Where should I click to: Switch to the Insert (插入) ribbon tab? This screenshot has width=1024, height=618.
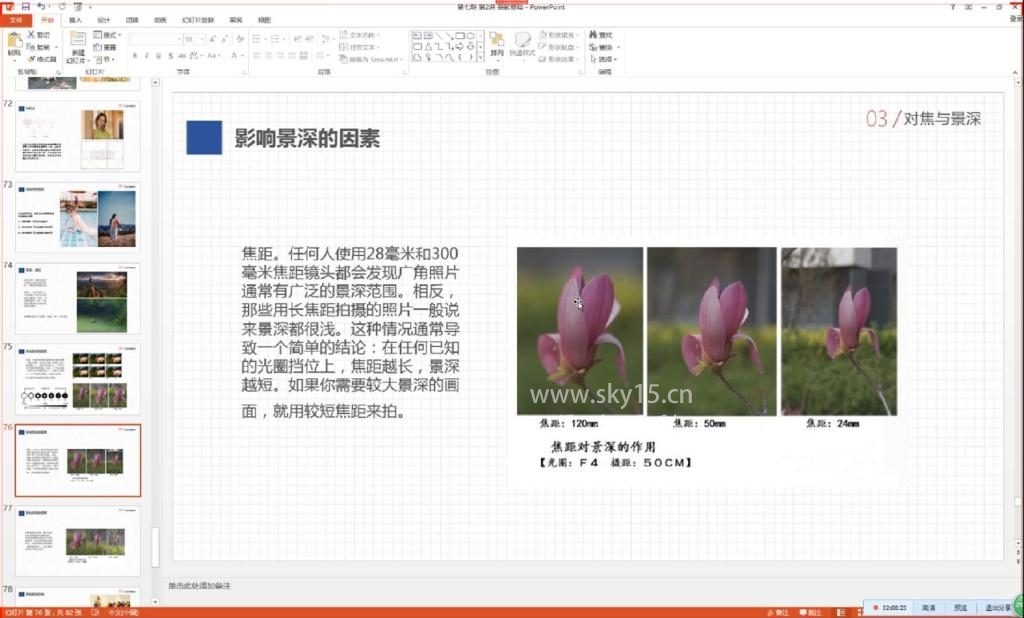[75, 20]
